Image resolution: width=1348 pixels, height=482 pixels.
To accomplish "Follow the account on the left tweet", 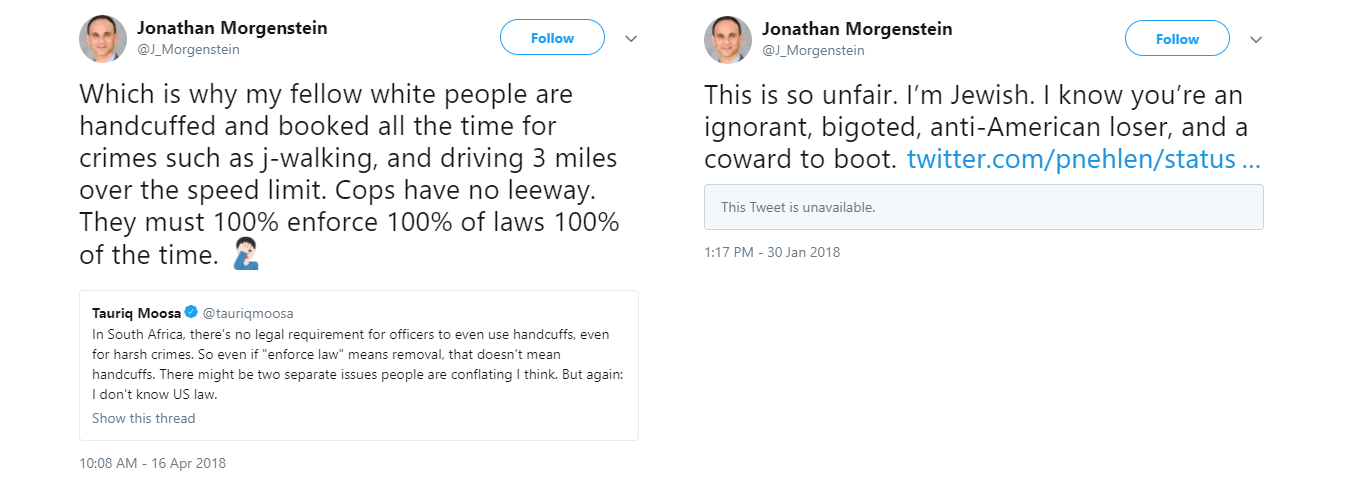I will (x=552, y=38).
